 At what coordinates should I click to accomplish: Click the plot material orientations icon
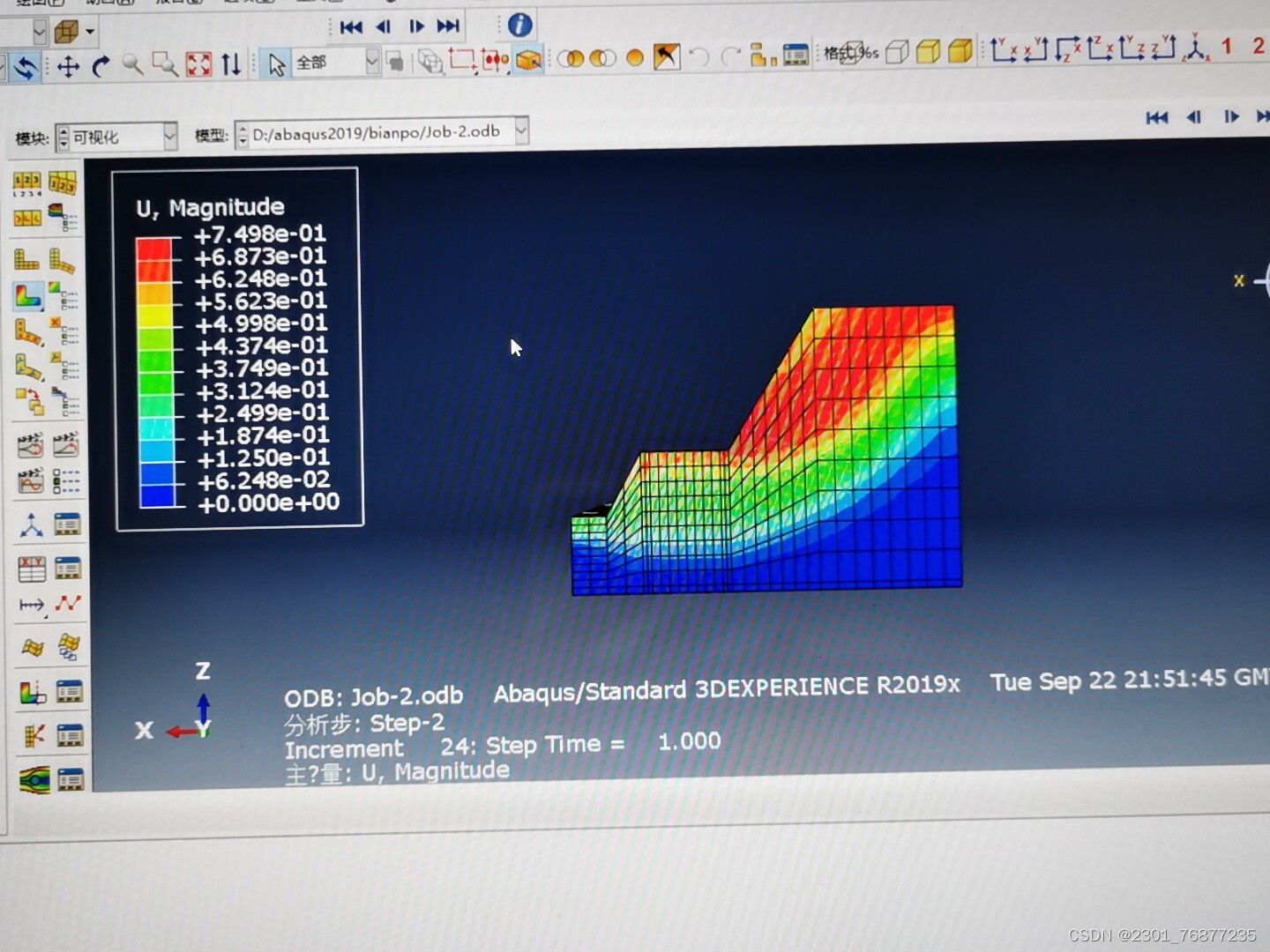click(28, 367)
